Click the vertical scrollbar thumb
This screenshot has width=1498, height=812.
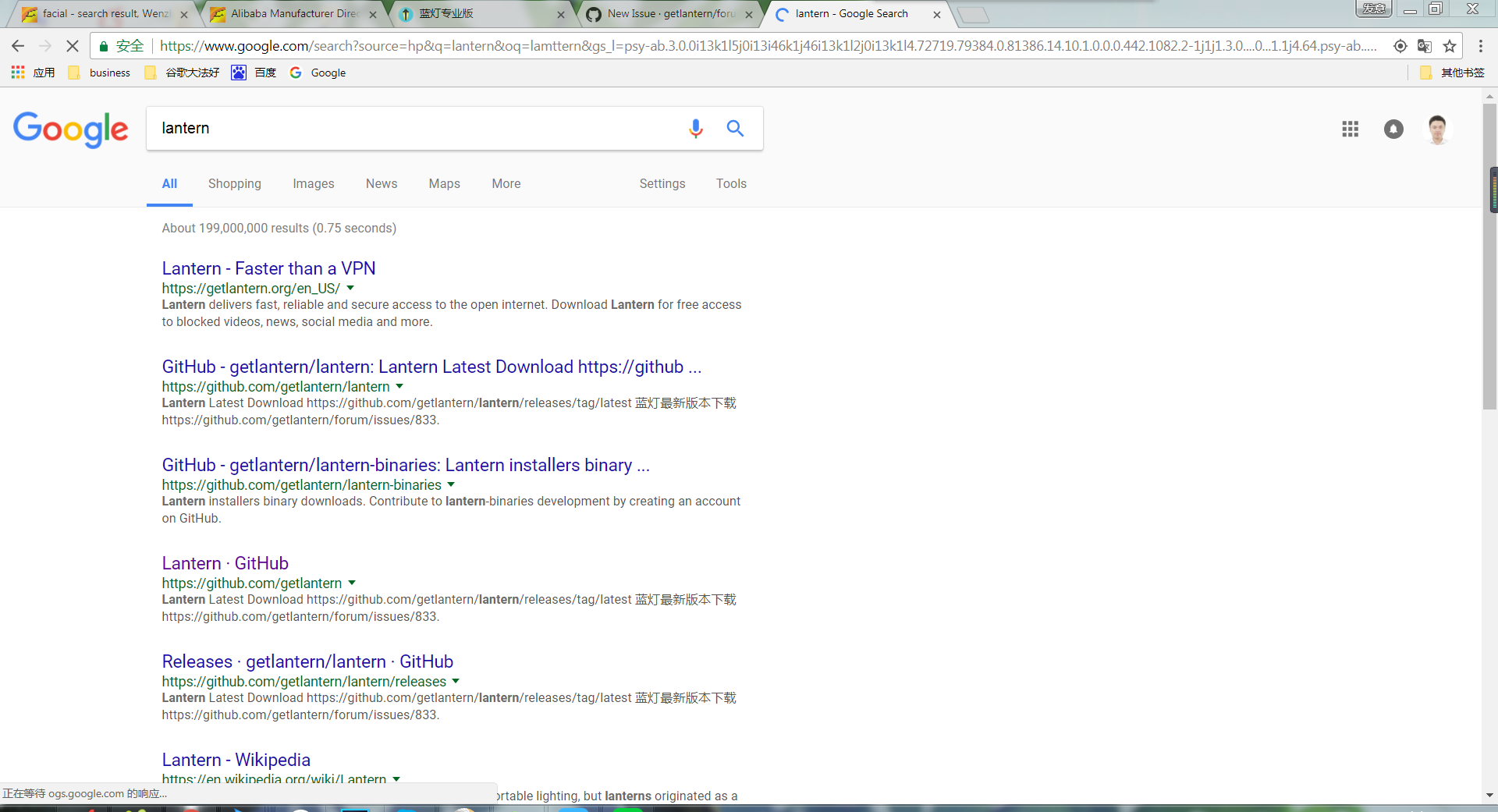[x=1489, y=257]
